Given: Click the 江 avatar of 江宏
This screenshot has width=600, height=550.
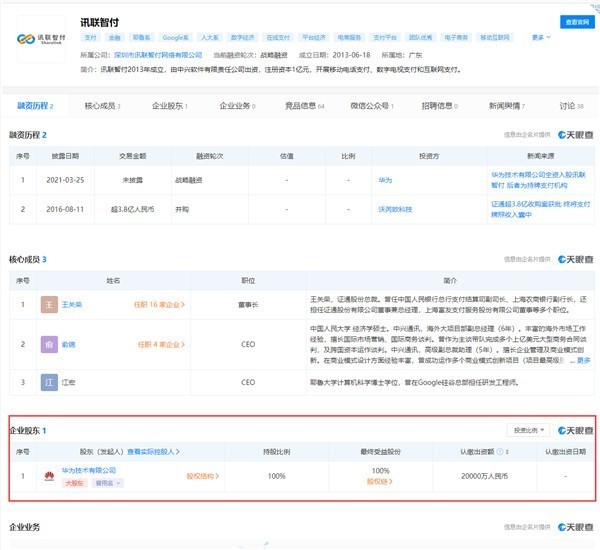Looking at the screenshot, I should [47, 382].
